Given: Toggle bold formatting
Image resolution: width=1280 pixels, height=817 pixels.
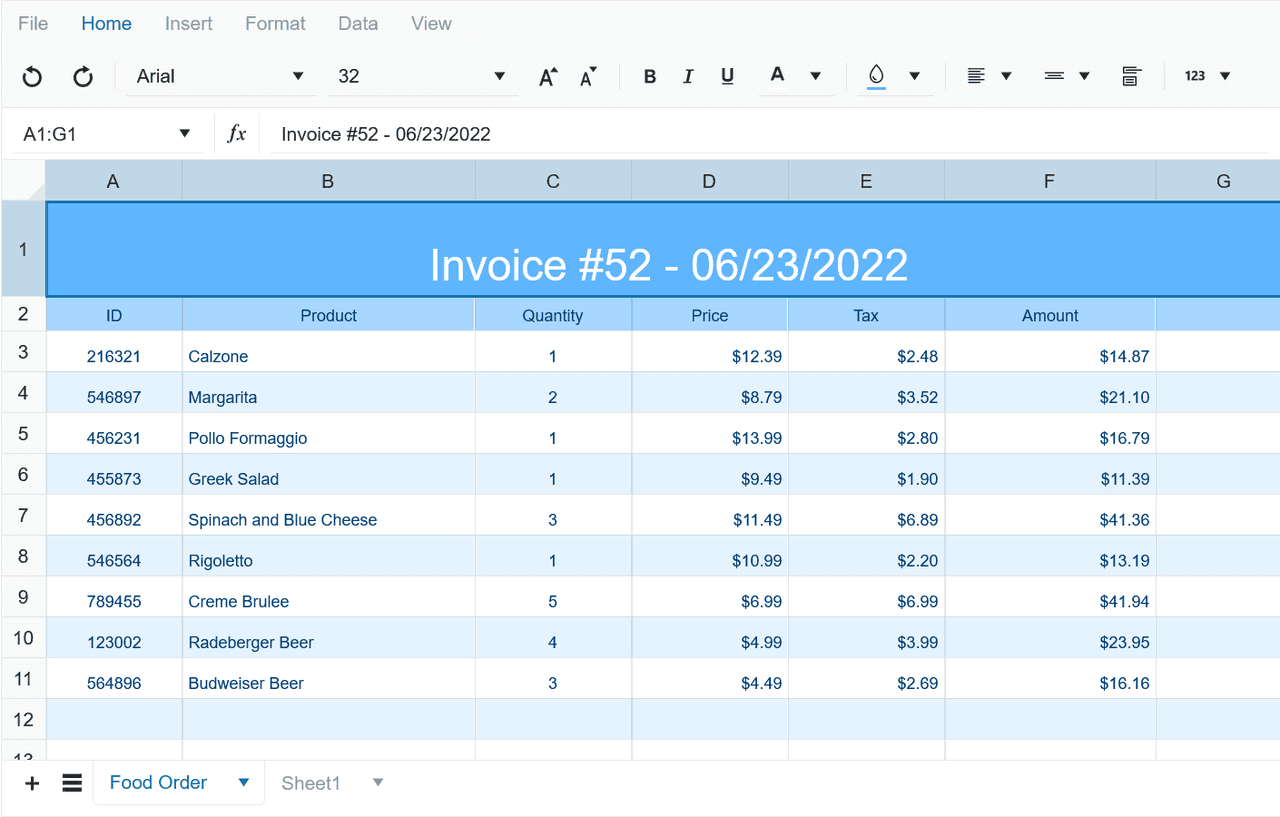Looking at the screenshot, I should (x=650, y=76).
